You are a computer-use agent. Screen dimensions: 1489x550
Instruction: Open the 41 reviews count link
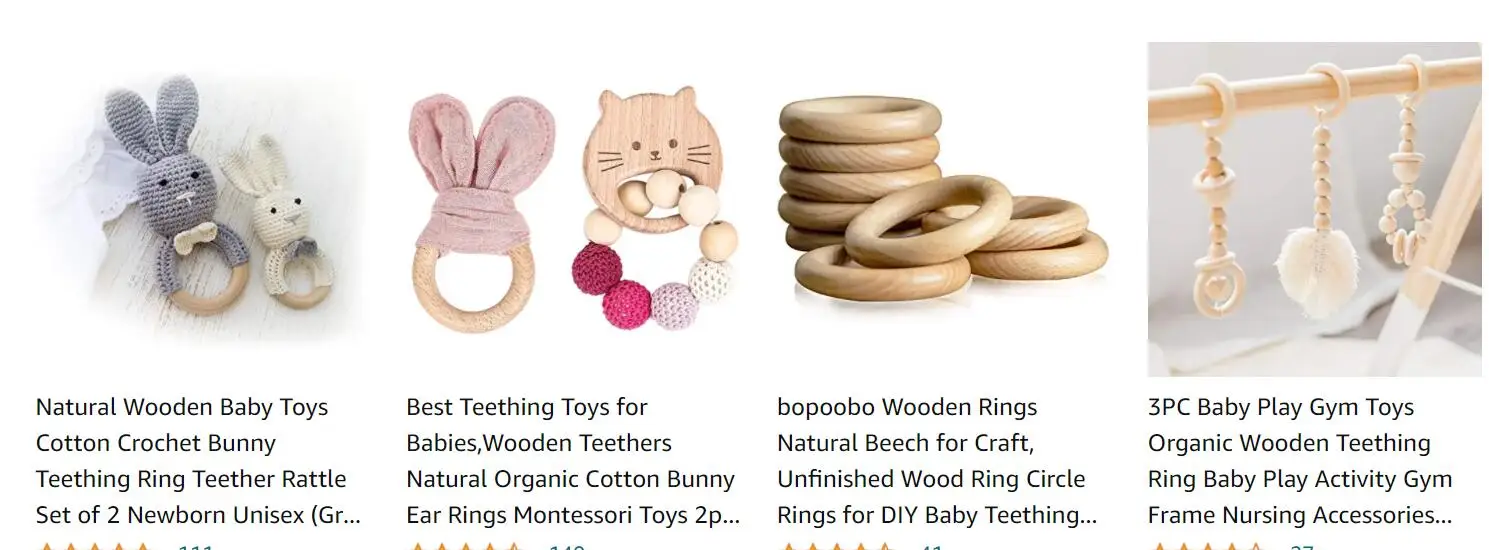coord(931,546)
